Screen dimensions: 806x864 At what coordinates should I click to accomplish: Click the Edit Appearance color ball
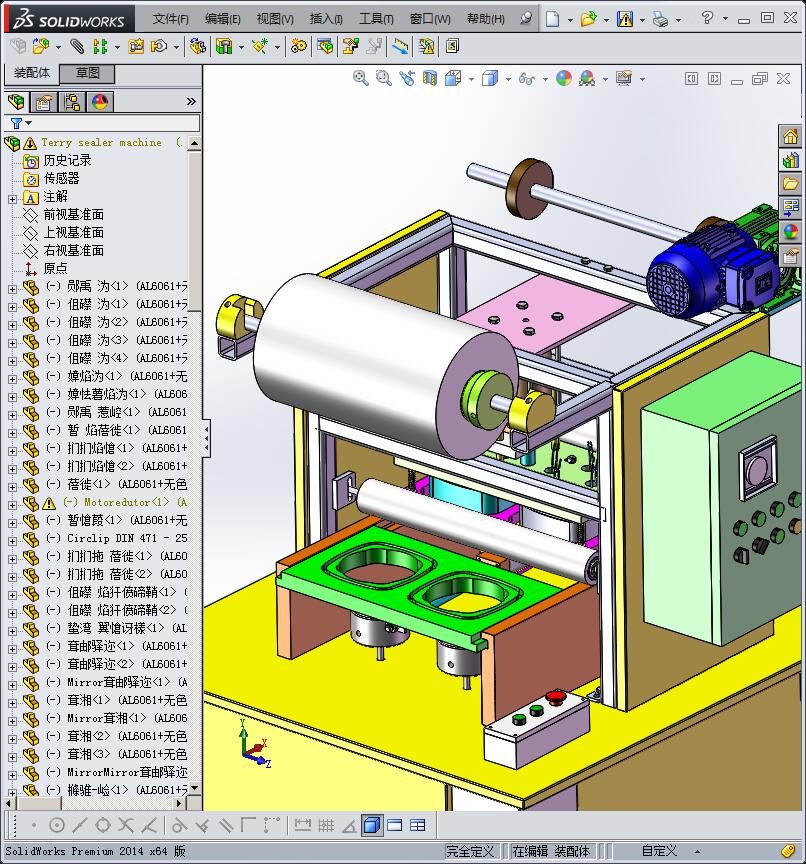[564, 78]
